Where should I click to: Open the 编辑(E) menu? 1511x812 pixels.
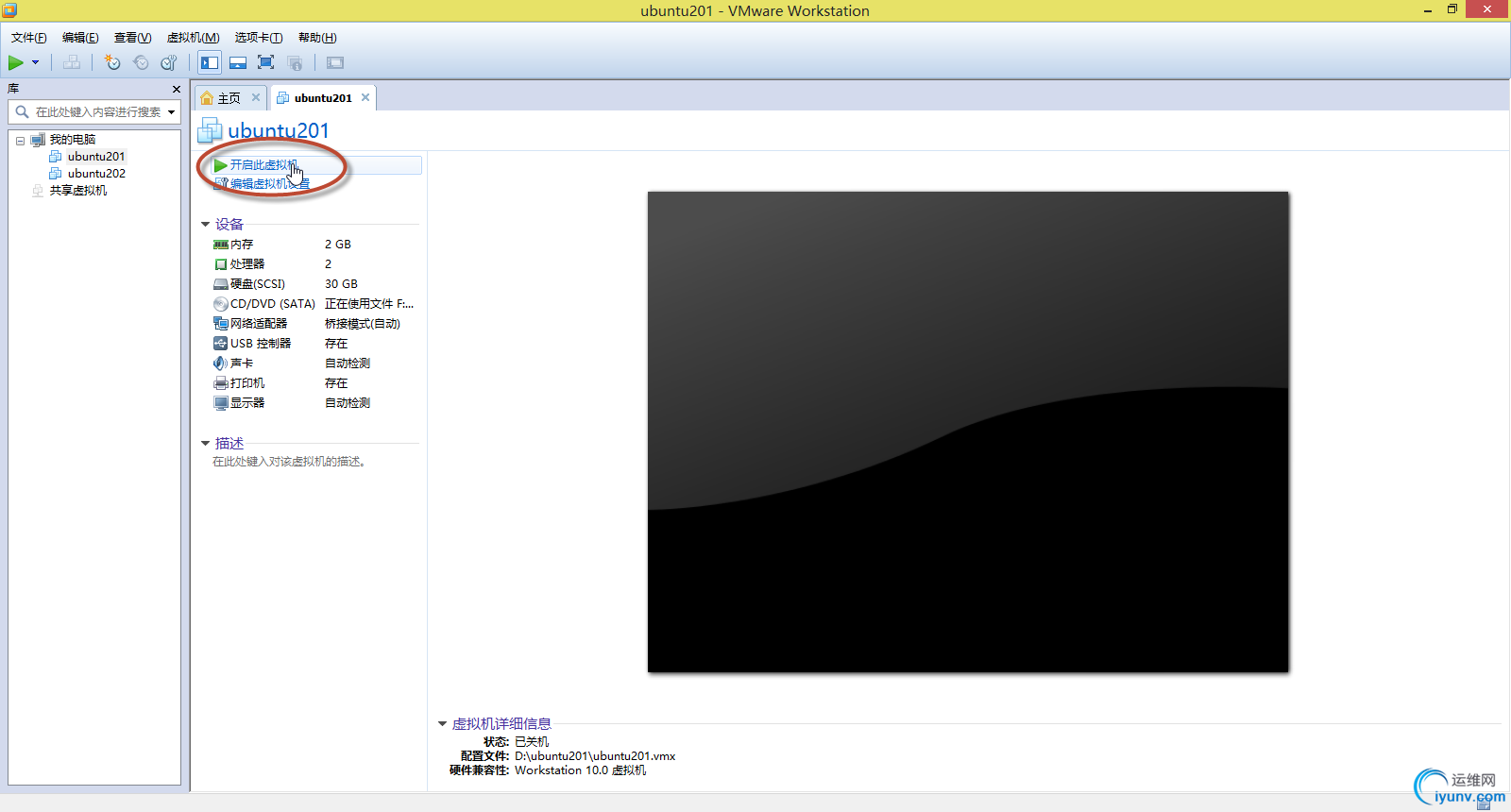[x=80, y=38]
